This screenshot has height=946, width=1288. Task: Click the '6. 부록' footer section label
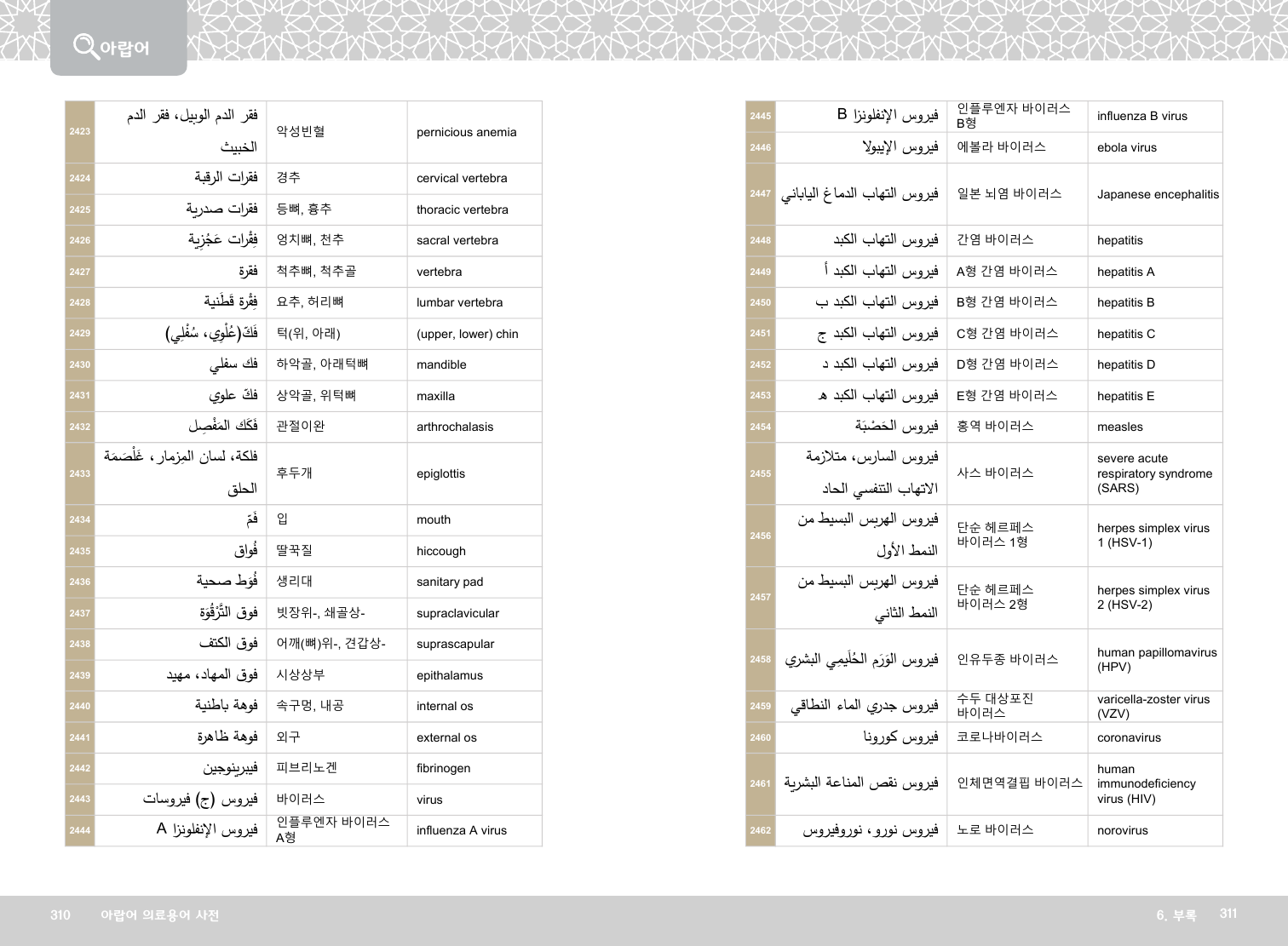1176,915
